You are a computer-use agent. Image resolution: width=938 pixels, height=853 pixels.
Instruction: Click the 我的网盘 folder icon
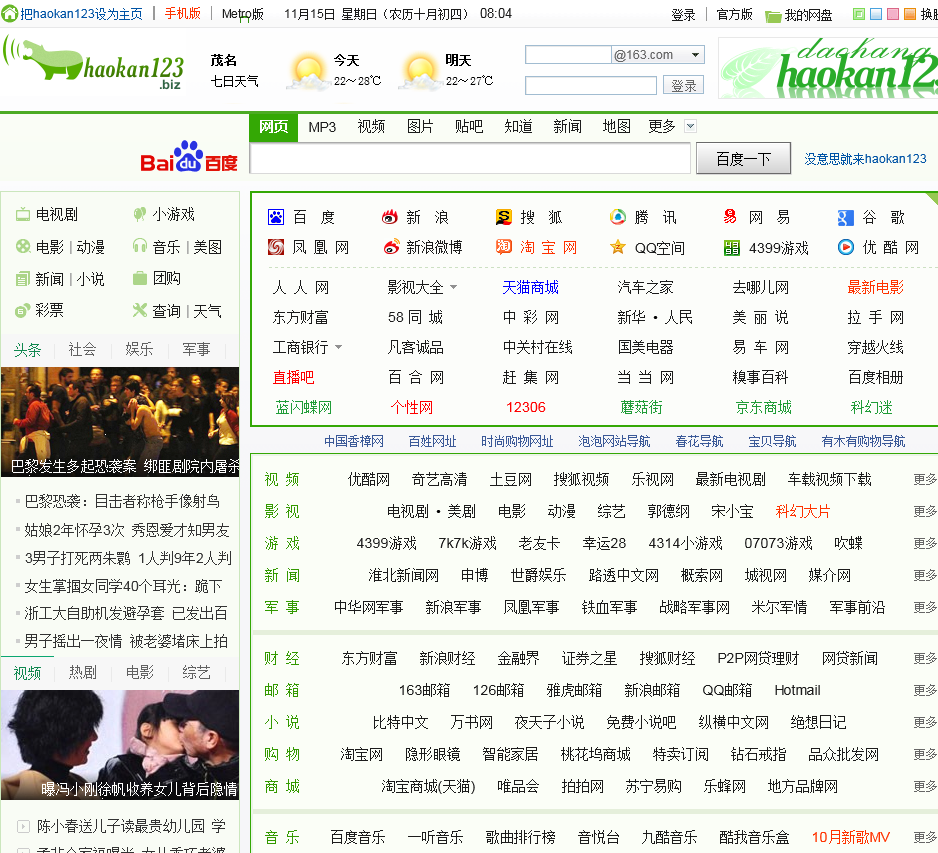coord(773,16)
